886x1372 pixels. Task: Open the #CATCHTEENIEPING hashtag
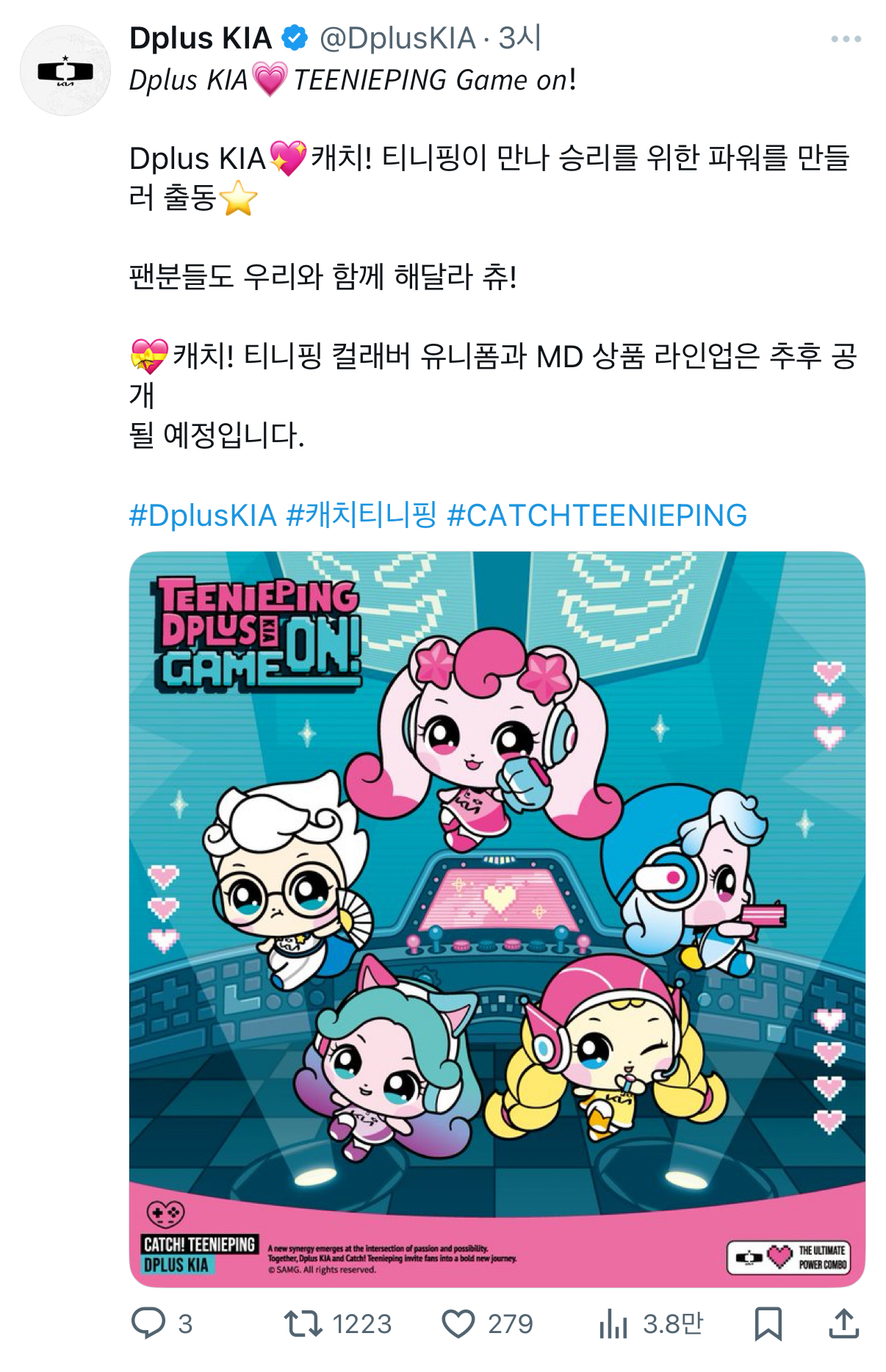click(597, 516)
